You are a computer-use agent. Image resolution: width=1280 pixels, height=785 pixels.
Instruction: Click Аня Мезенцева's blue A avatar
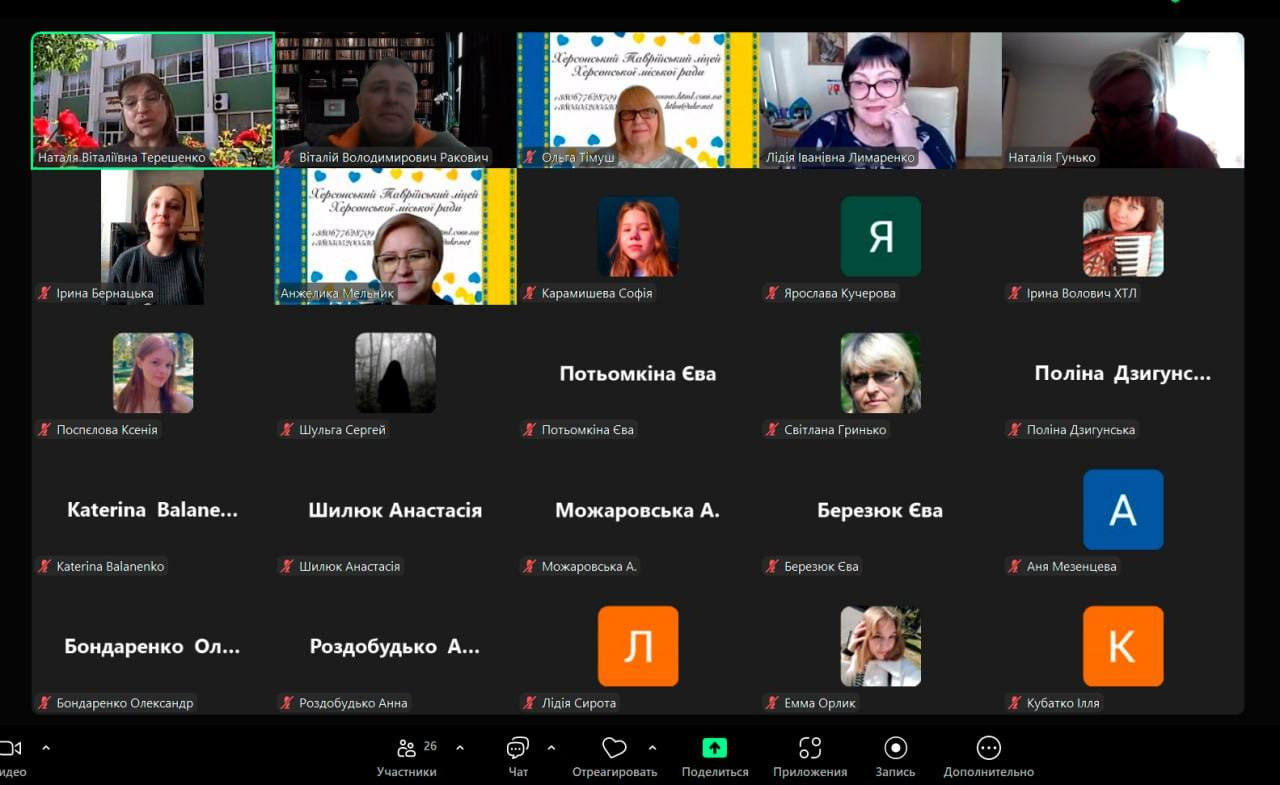click(x=1123, y=509)
